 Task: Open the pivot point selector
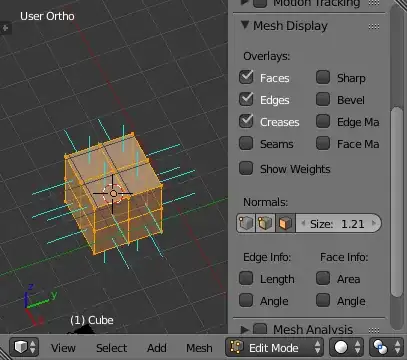click(386, 347)
